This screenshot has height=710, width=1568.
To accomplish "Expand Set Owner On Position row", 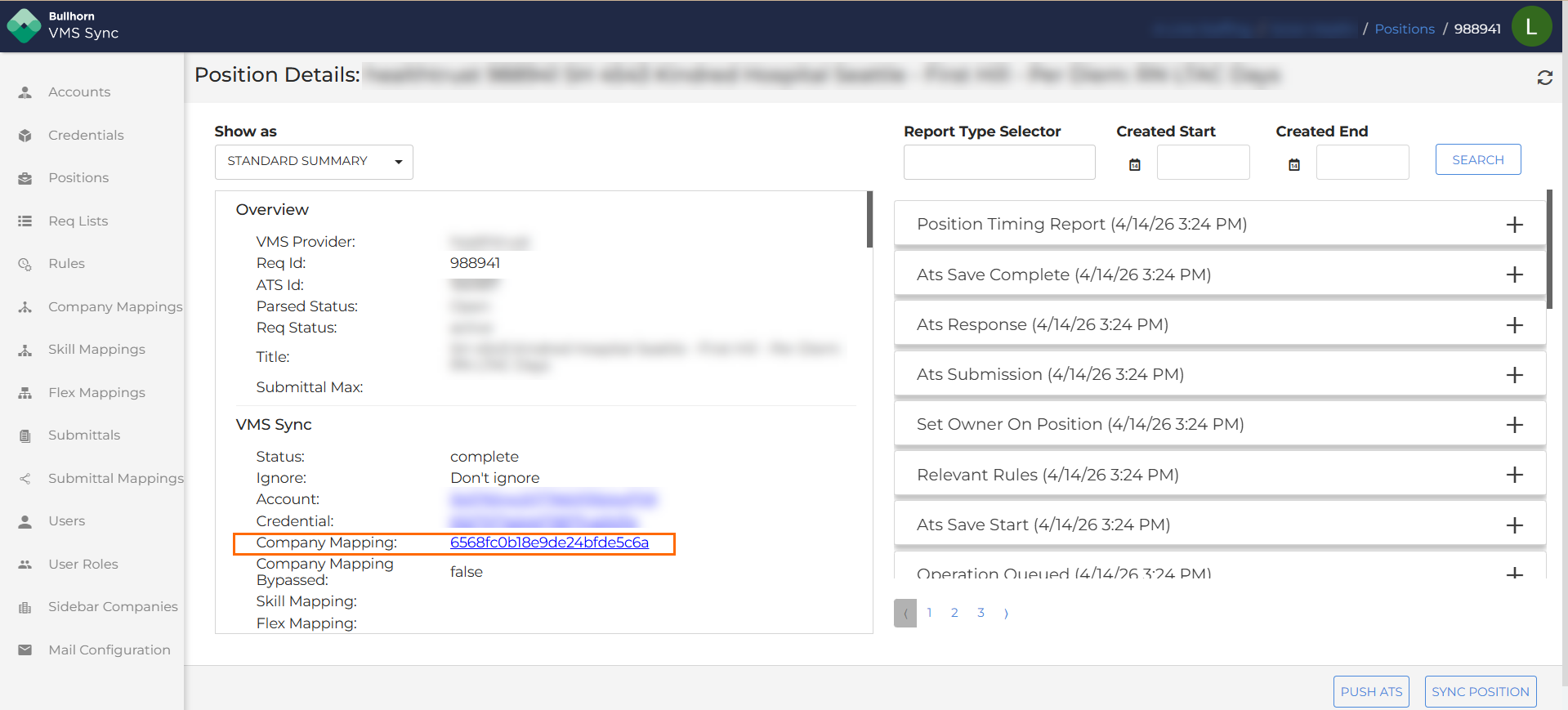I will (1514, 425).
